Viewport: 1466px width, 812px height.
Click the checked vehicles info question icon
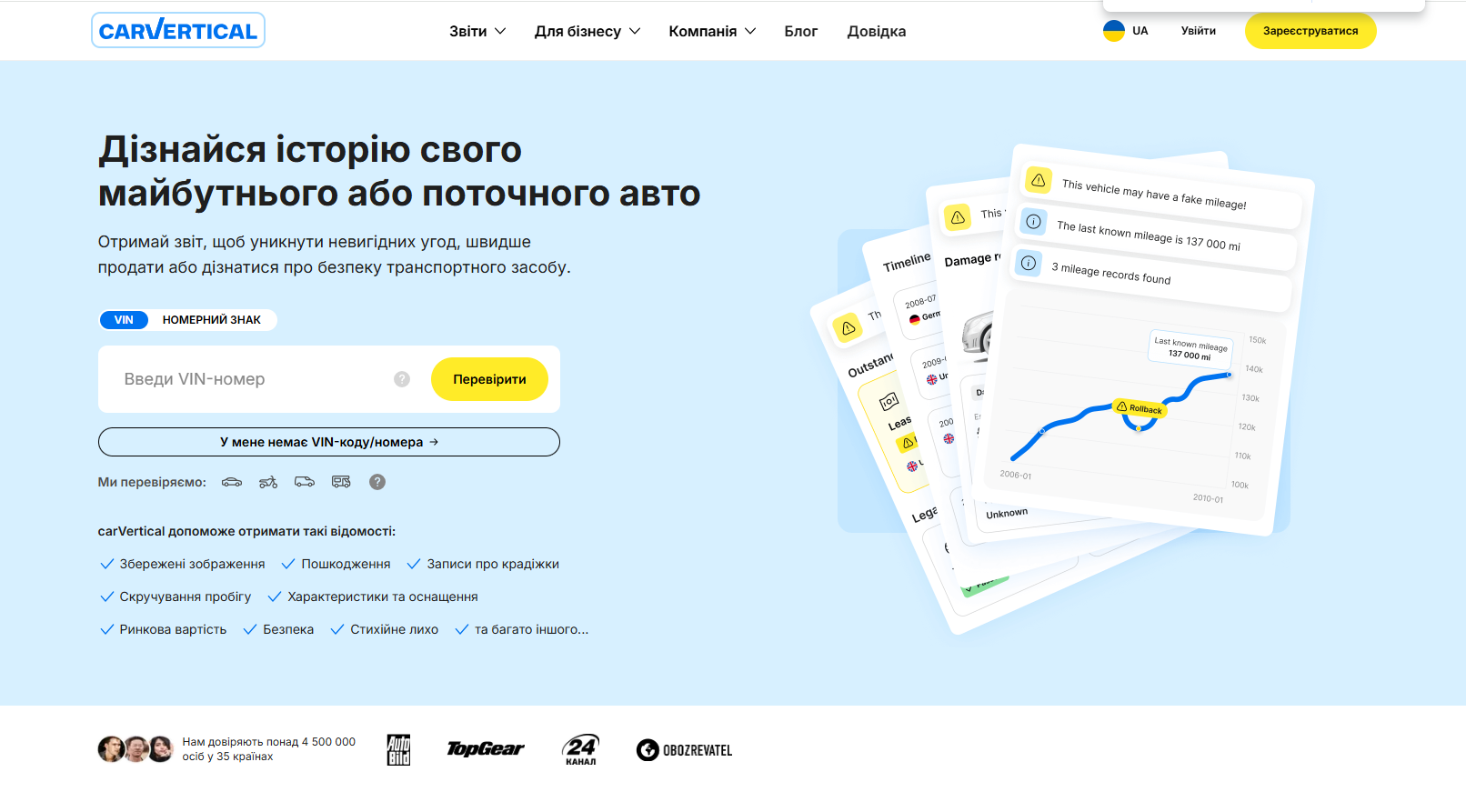pos(377,482)
